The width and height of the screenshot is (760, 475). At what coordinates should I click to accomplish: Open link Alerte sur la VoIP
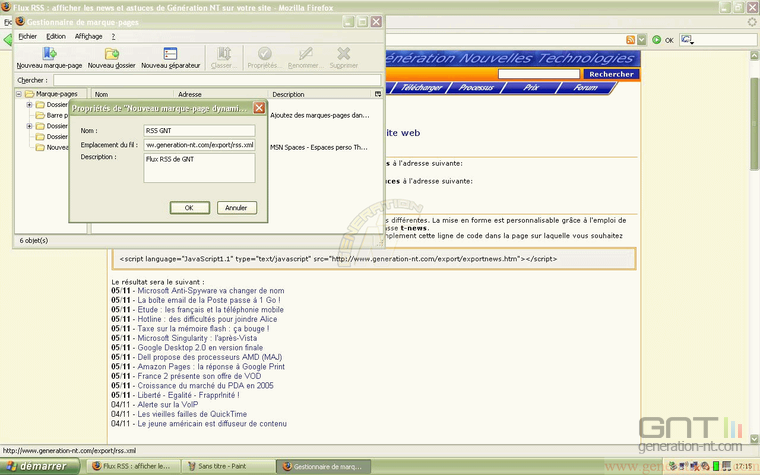[x=168, y=405]
